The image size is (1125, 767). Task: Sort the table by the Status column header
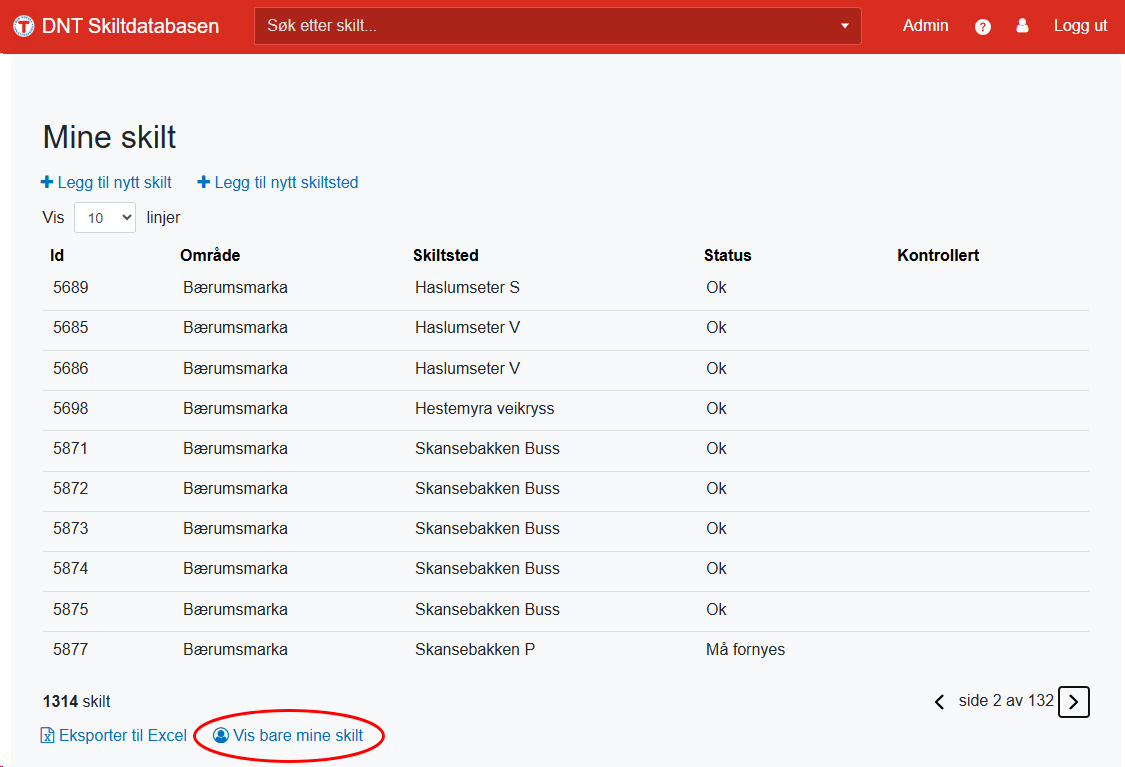(x=727, y=255)
